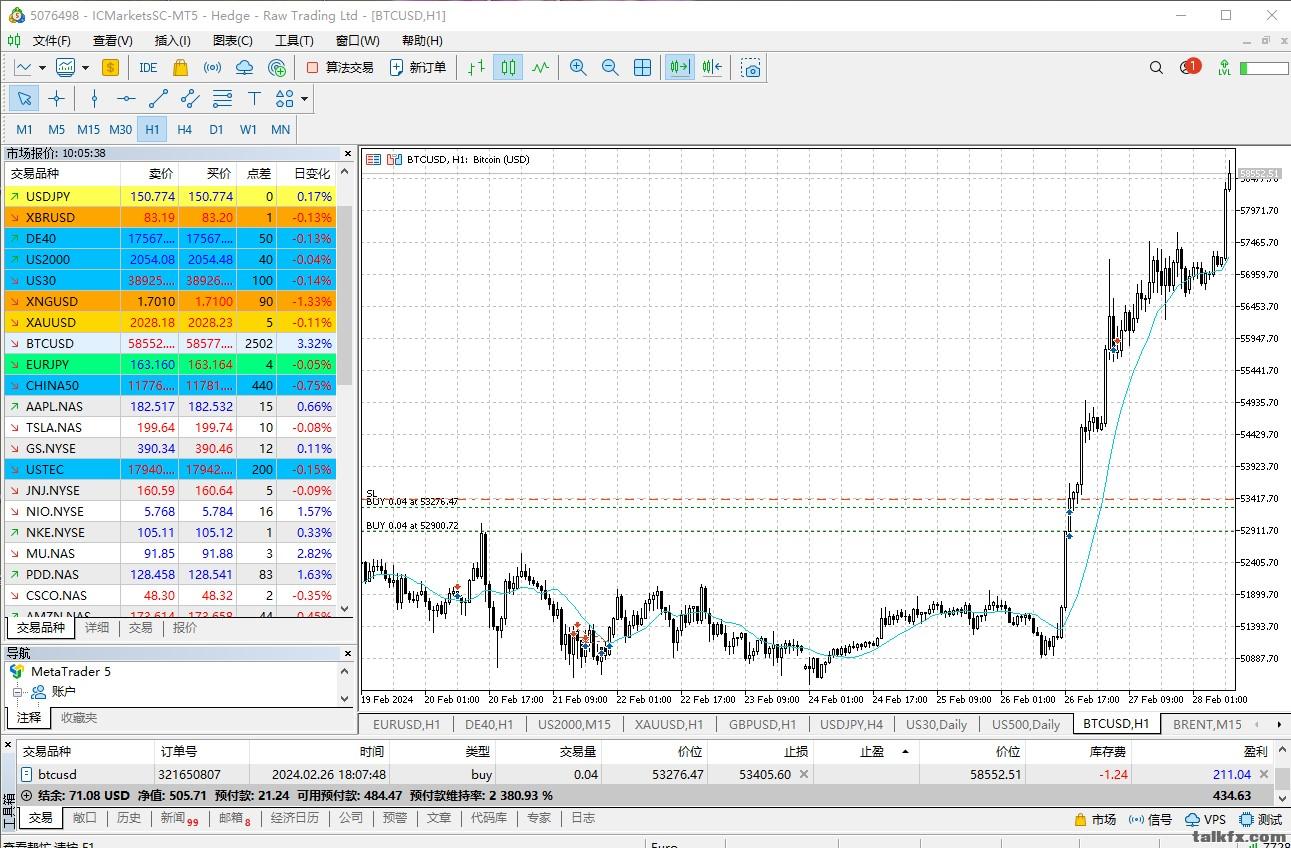Image resolution: width=1291 pixels, height=848 pixels.
Task: Click the Signals broadcast icon
Action: point(212,67)
